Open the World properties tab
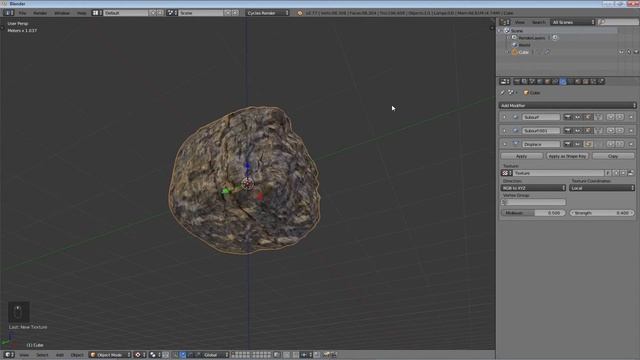This screenshot has height=360, width=640. click(540, 82)
